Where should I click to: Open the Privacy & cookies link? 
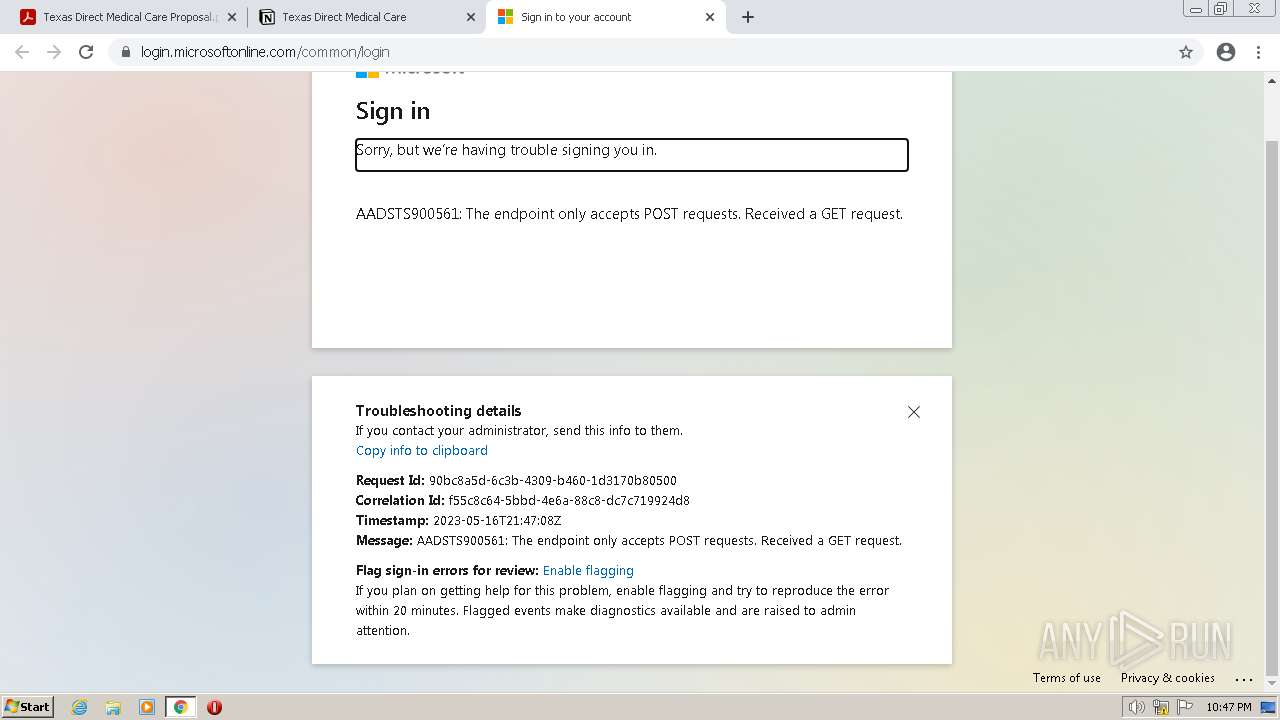[x=1168, y=678]
